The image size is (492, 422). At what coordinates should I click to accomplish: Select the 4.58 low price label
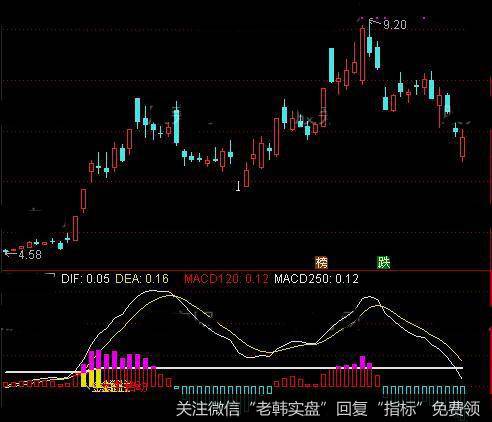click(30, 255)
